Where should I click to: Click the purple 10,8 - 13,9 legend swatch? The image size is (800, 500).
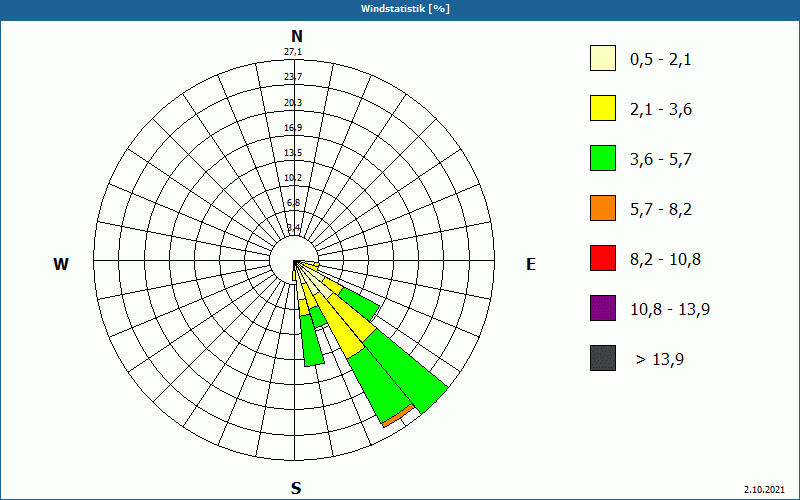603,308
